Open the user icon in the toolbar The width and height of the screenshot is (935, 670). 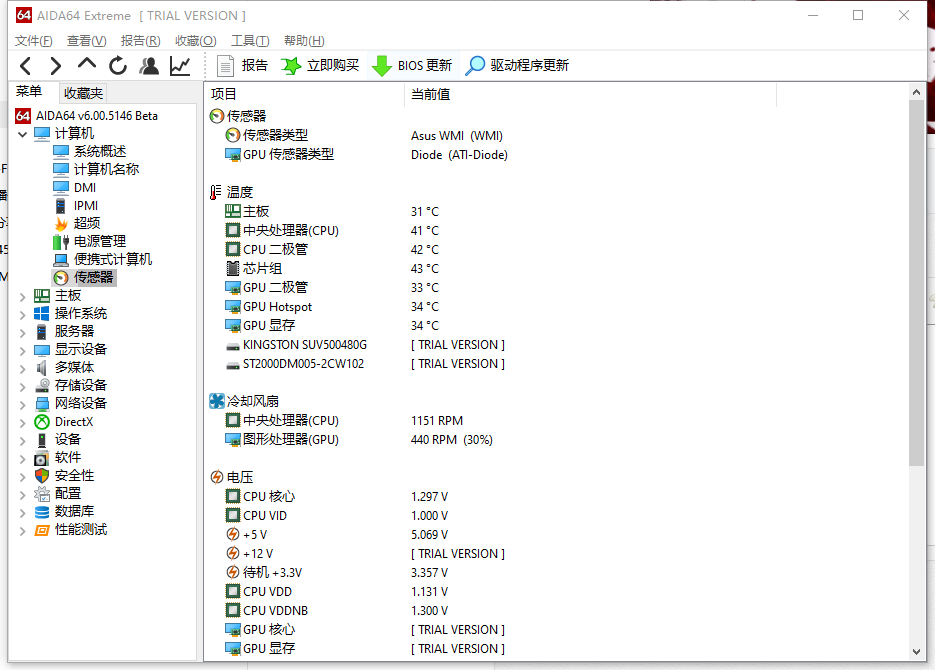click(149, 66)
